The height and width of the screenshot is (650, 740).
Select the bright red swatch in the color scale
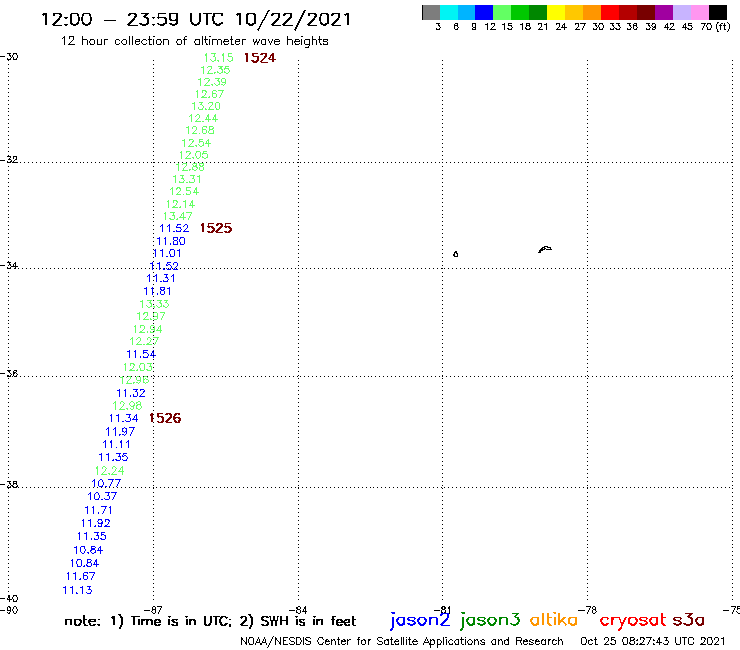click(610, 12)
